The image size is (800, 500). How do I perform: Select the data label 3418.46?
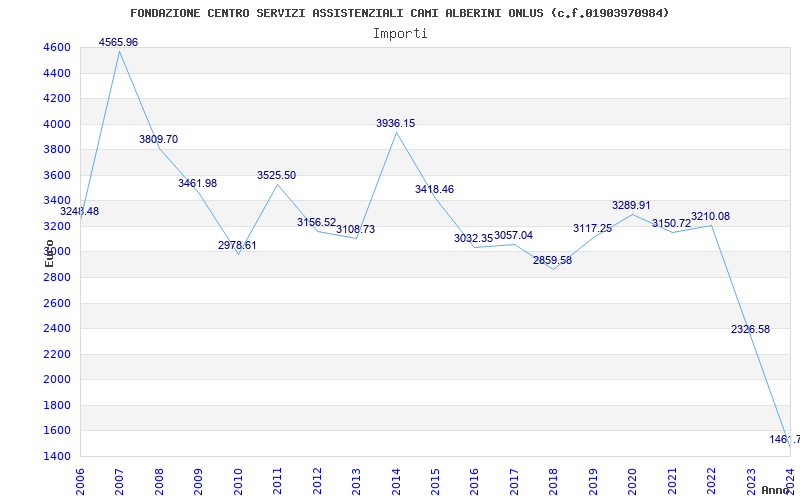435,190
